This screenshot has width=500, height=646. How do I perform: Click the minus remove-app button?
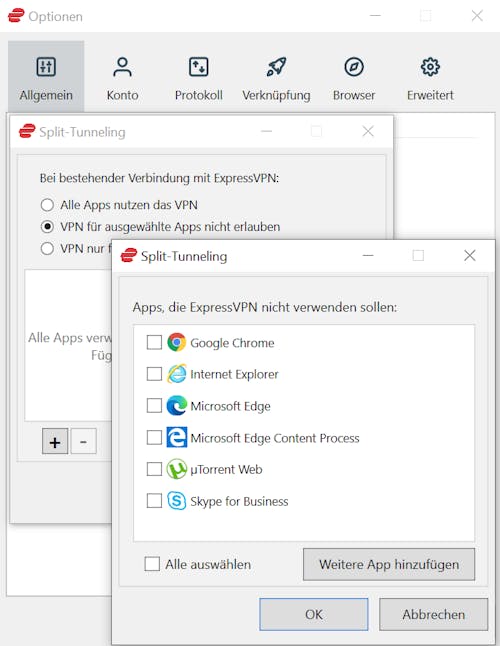pyautogui.click(x=83, y=441)
